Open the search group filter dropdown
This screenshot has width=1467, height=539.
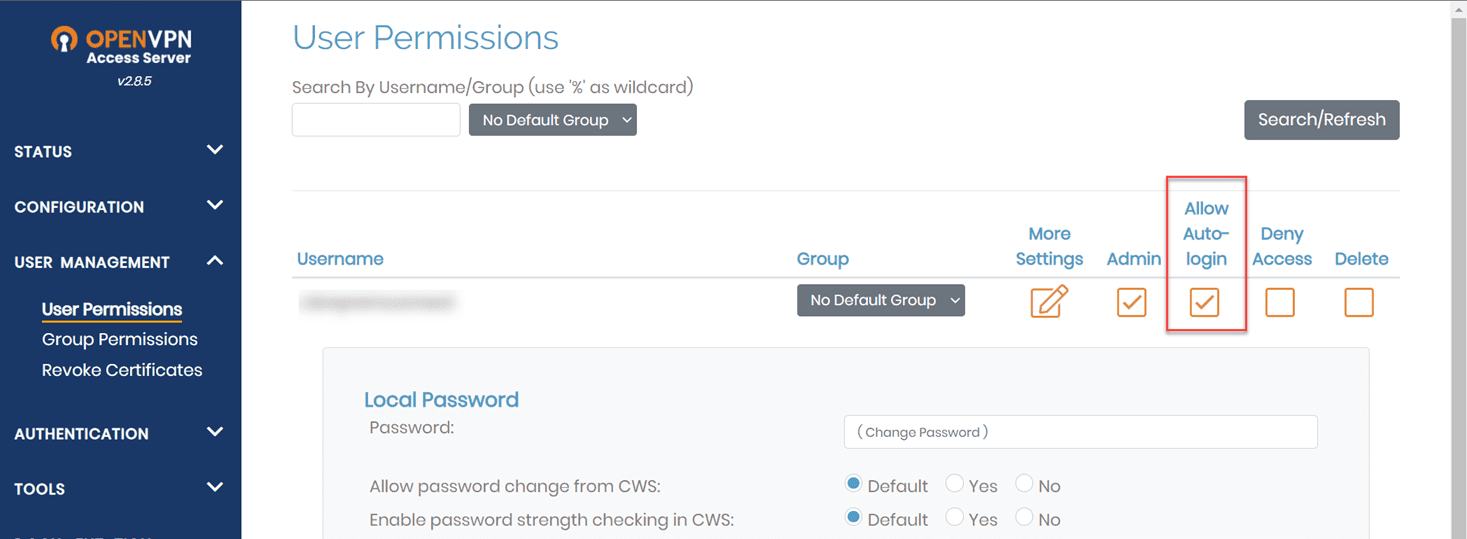(x=552, y=120)
